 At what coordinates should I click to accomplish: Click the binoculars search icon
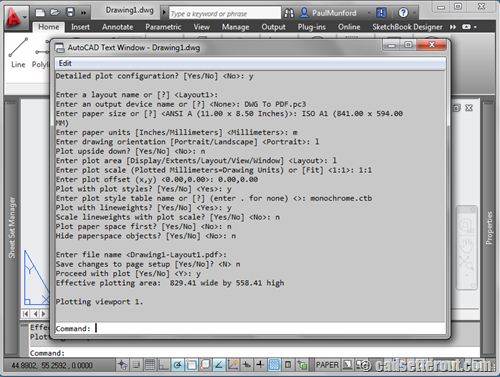pyautogui.click(x=289, y=13)
